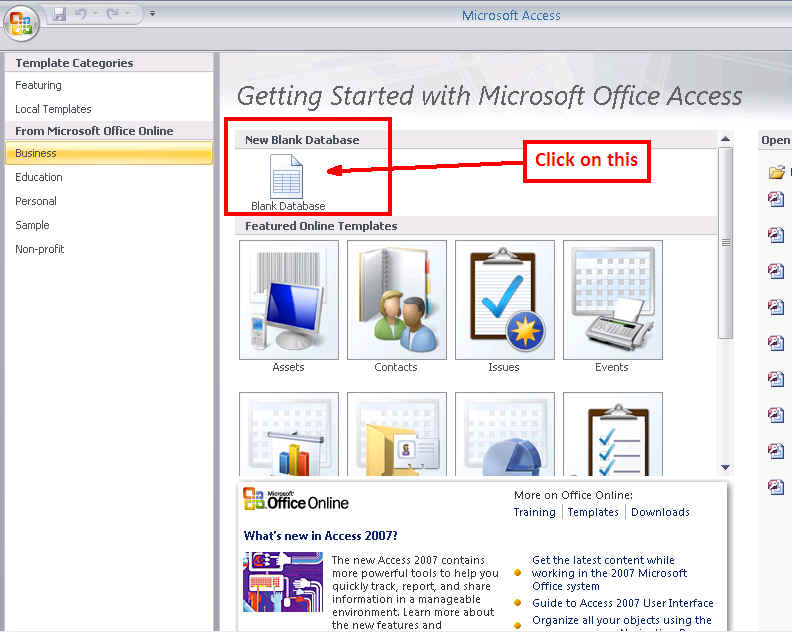Open 'Organize all your objects using the' link
Image resolution: width=792 pixels, height=632 pixels.
[622, 620]
